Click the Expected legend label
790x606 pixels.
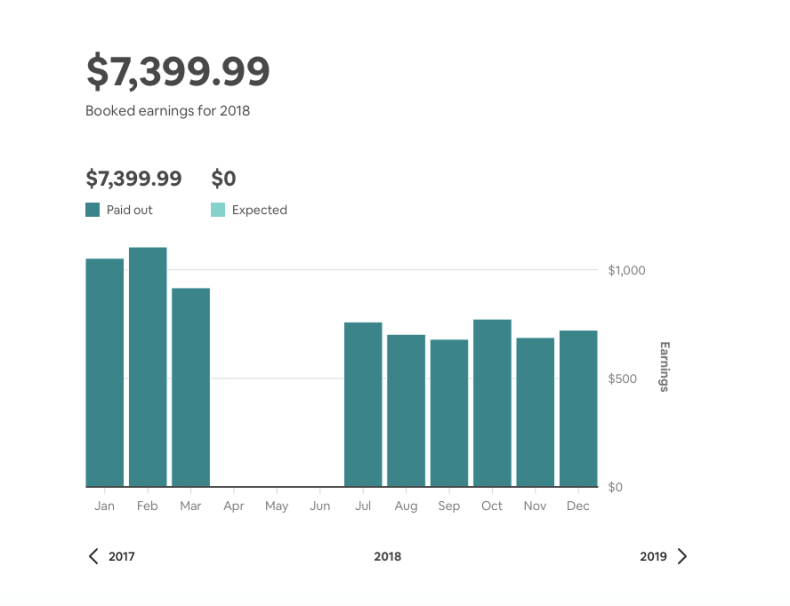[259, 210]
